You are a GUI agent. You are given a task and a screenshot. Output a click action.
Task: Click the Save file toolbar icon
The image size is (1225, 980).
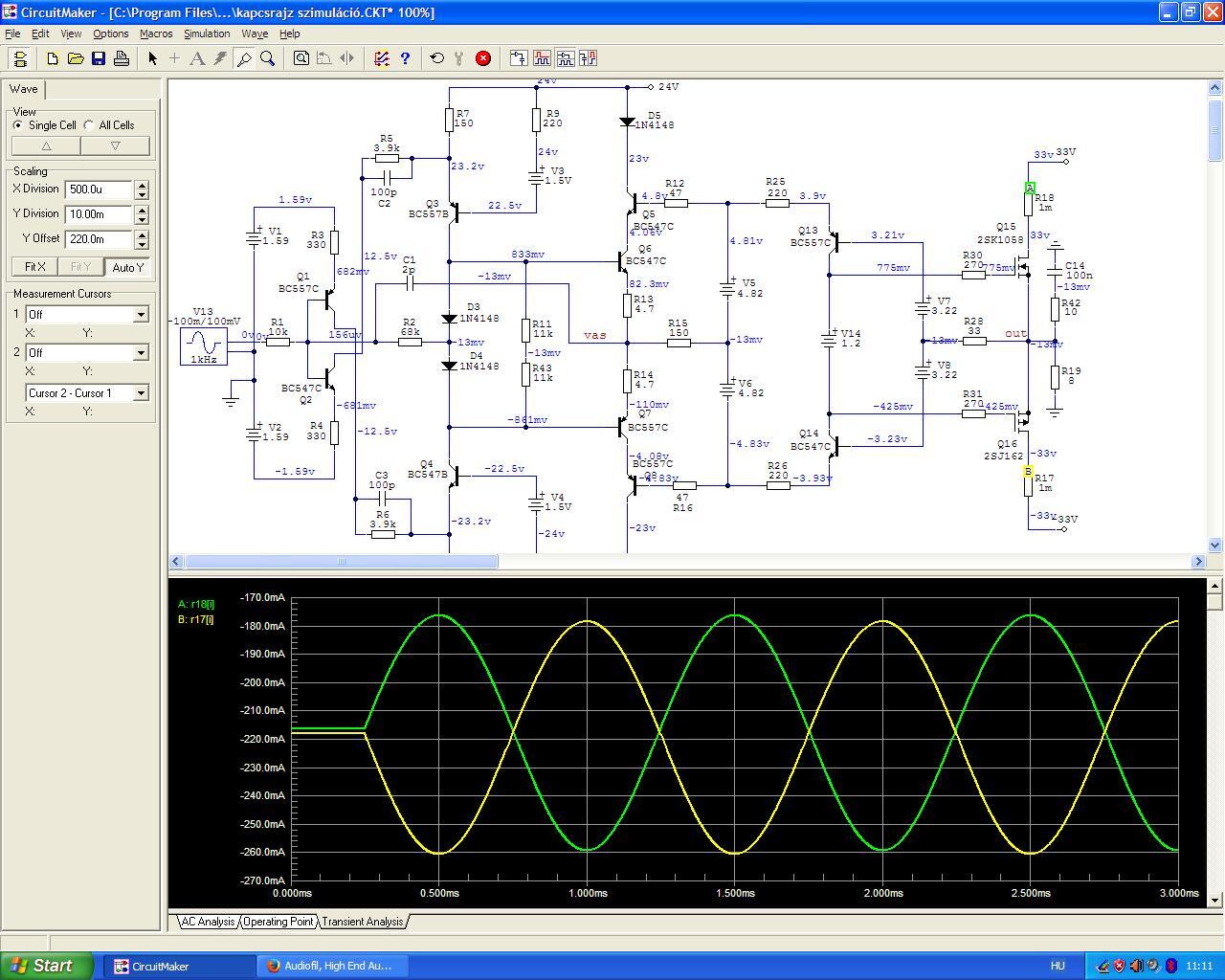coord(99,58)
